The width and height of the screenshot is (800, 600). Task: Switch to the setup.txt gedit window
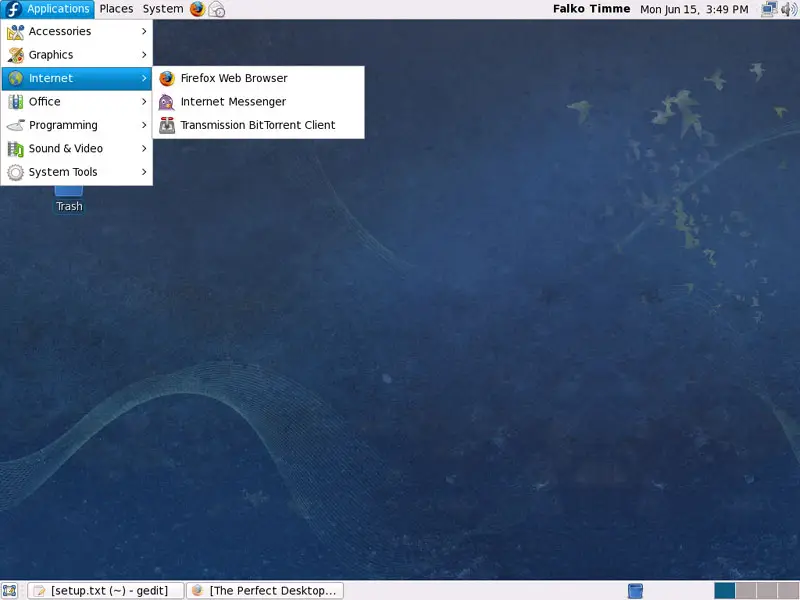(105, 590)
